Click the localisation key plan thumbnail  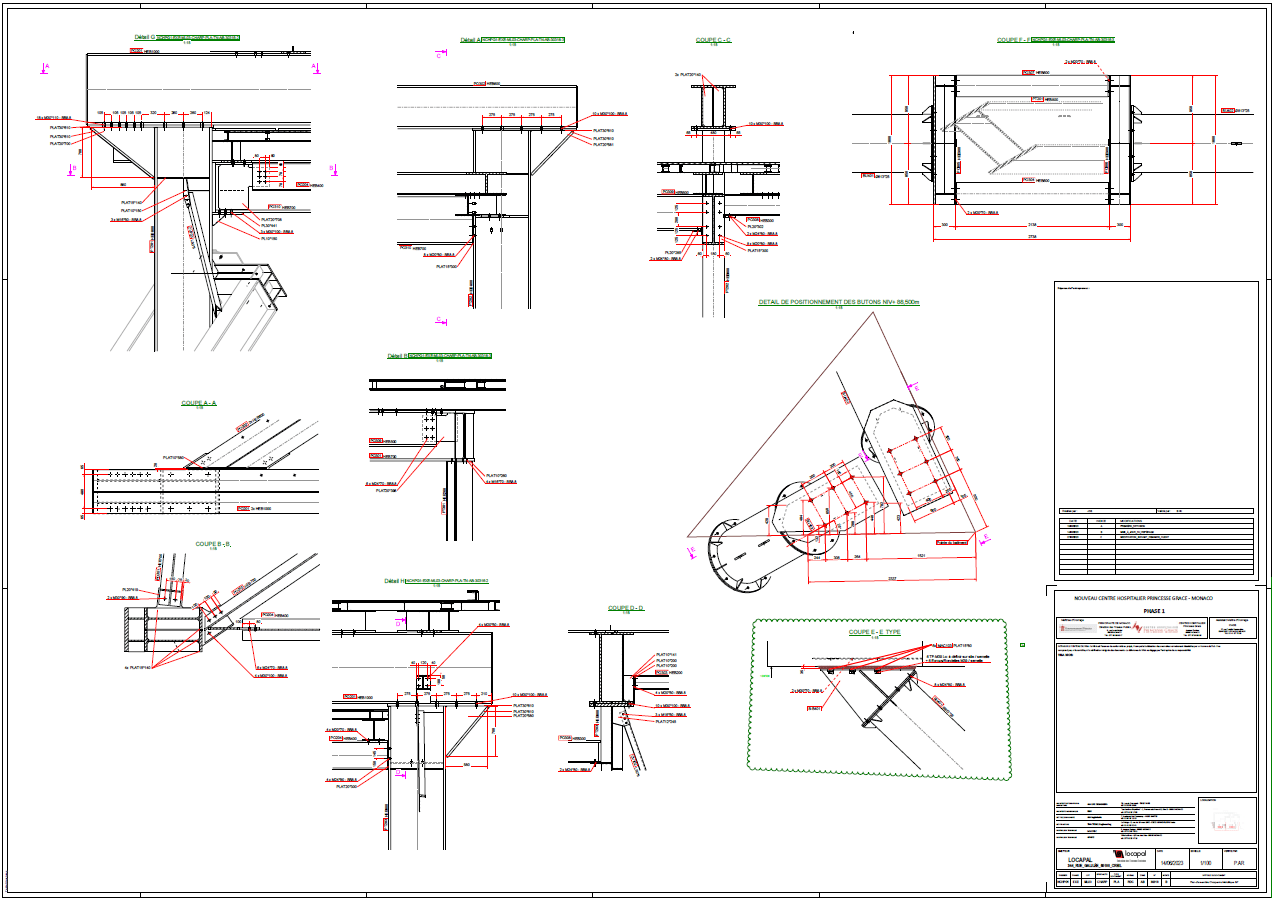tap(1226, 822)
